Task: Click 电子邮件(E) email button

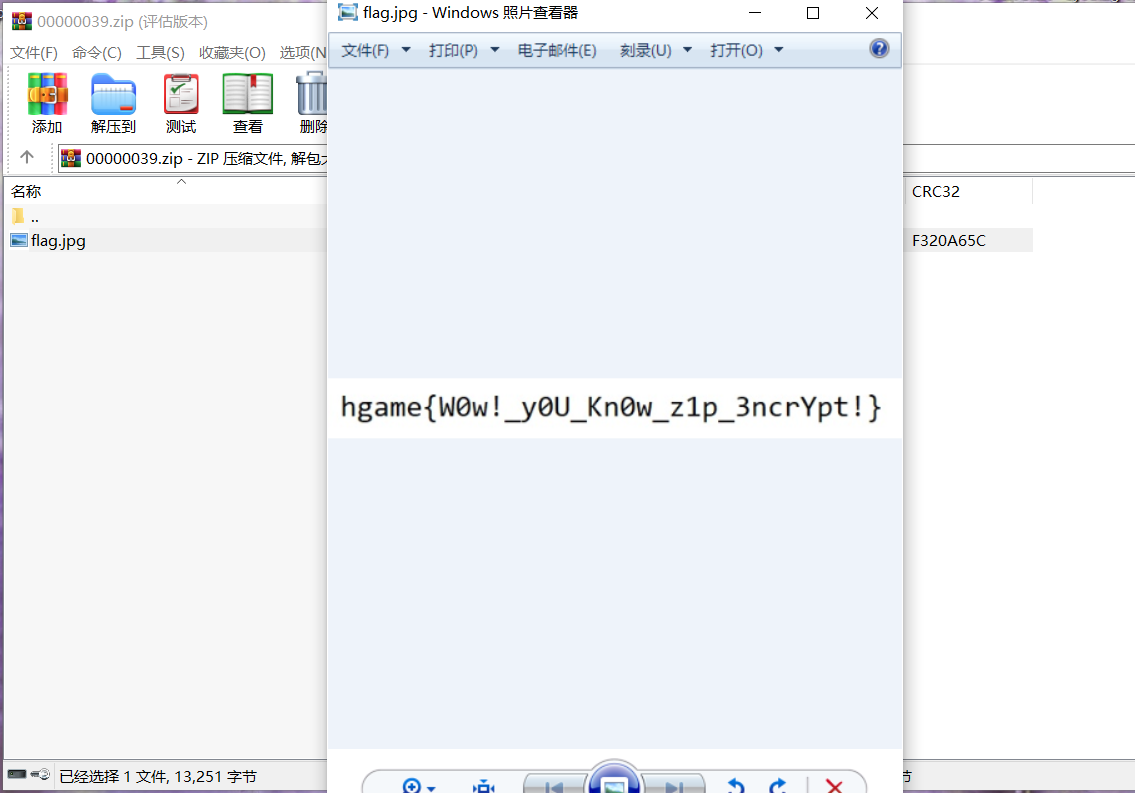Action: [x=557, y=50]
